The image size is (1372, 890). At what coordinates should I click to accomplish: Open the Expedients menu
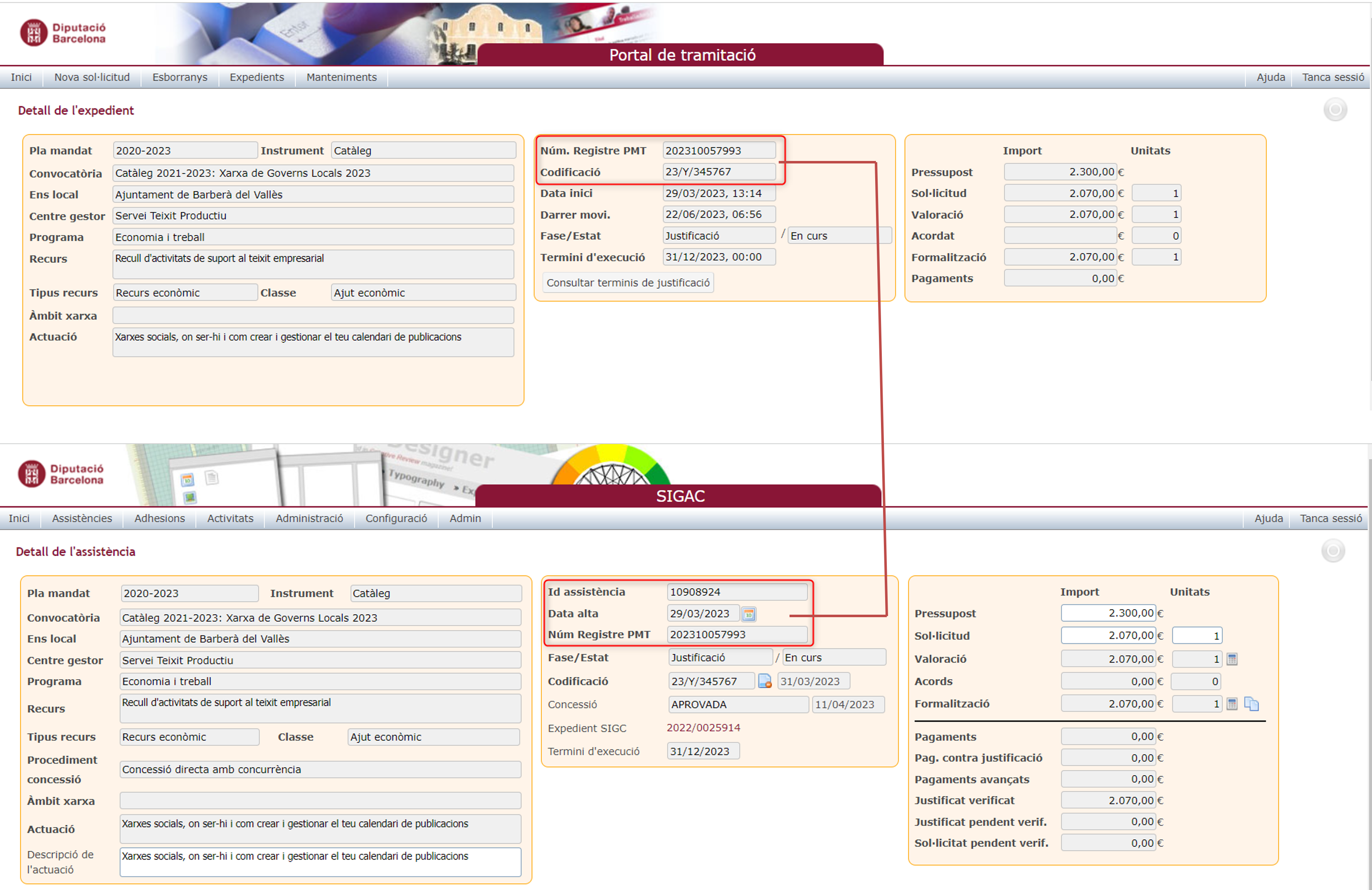click(257, 77)
